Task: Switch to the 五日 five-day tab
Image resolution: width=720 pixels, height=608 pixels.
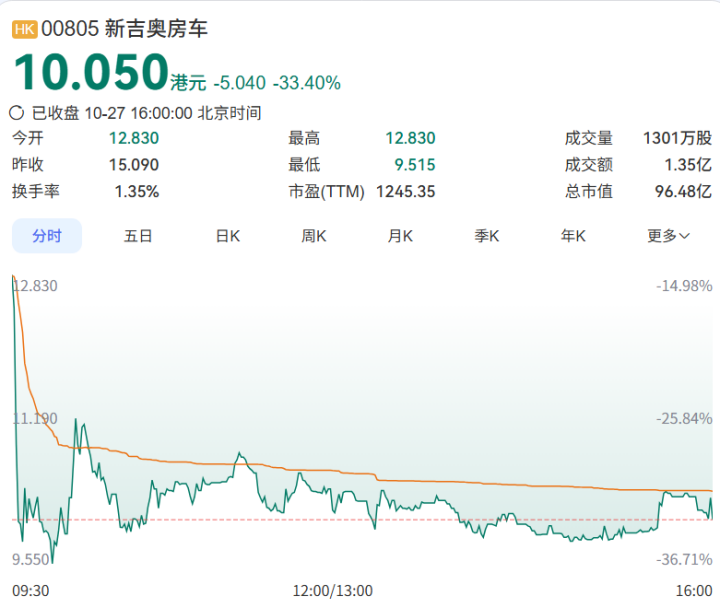Action: [x=138, y=236]
